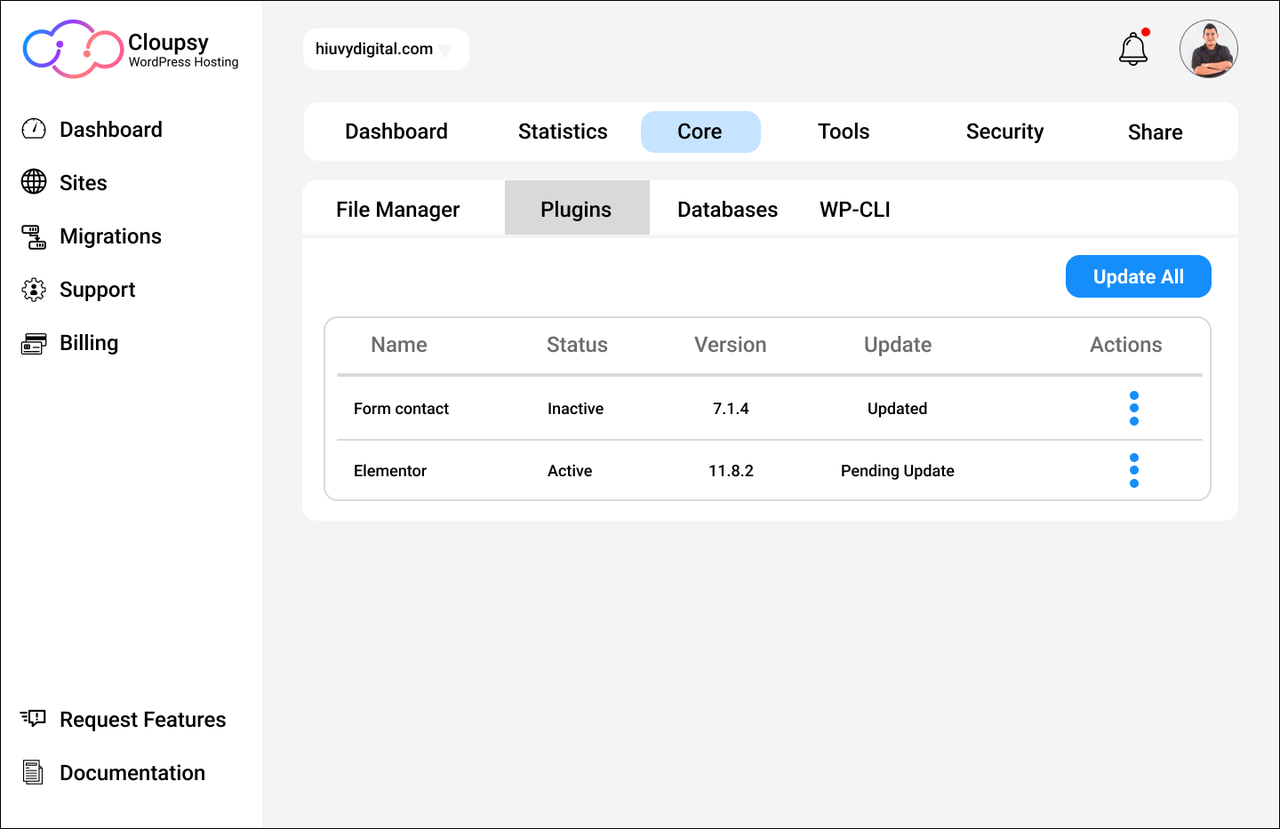Open the notification bell

[1132, 48]
